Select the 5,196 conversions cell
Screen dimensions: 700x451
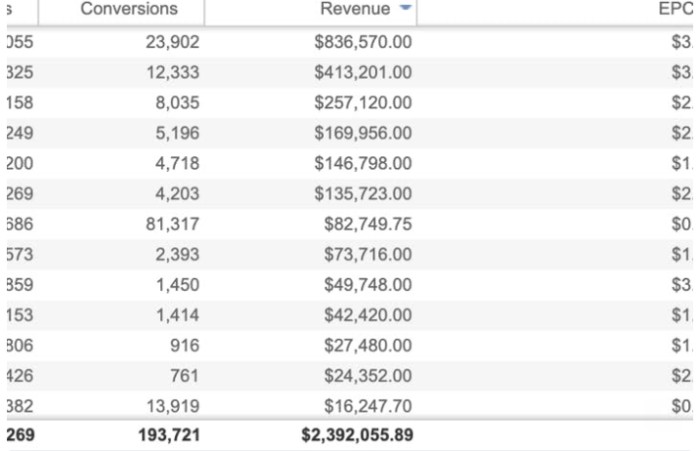coord(177,133)
